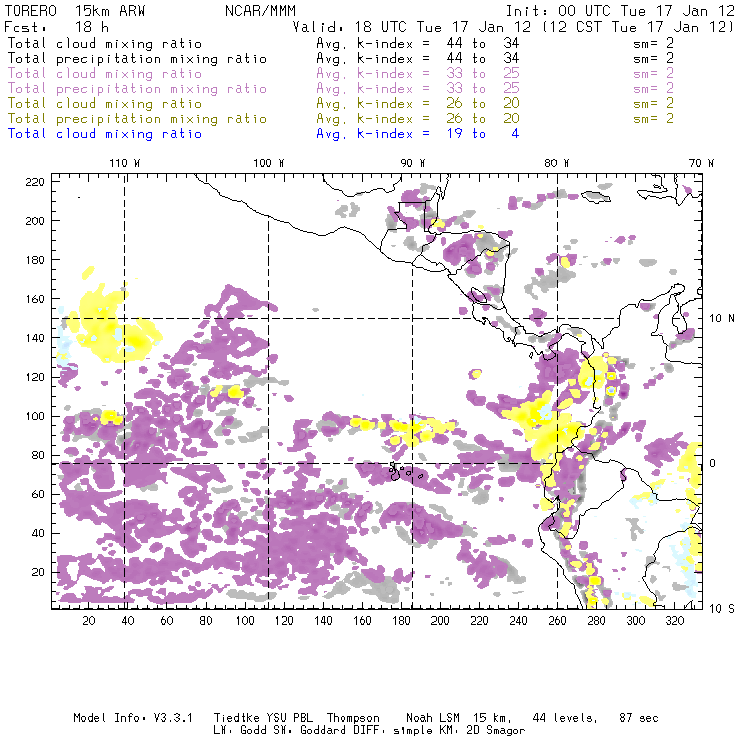Click 'Thompson' in the model footer
This screenshot has width=740, height=740.
353,718
